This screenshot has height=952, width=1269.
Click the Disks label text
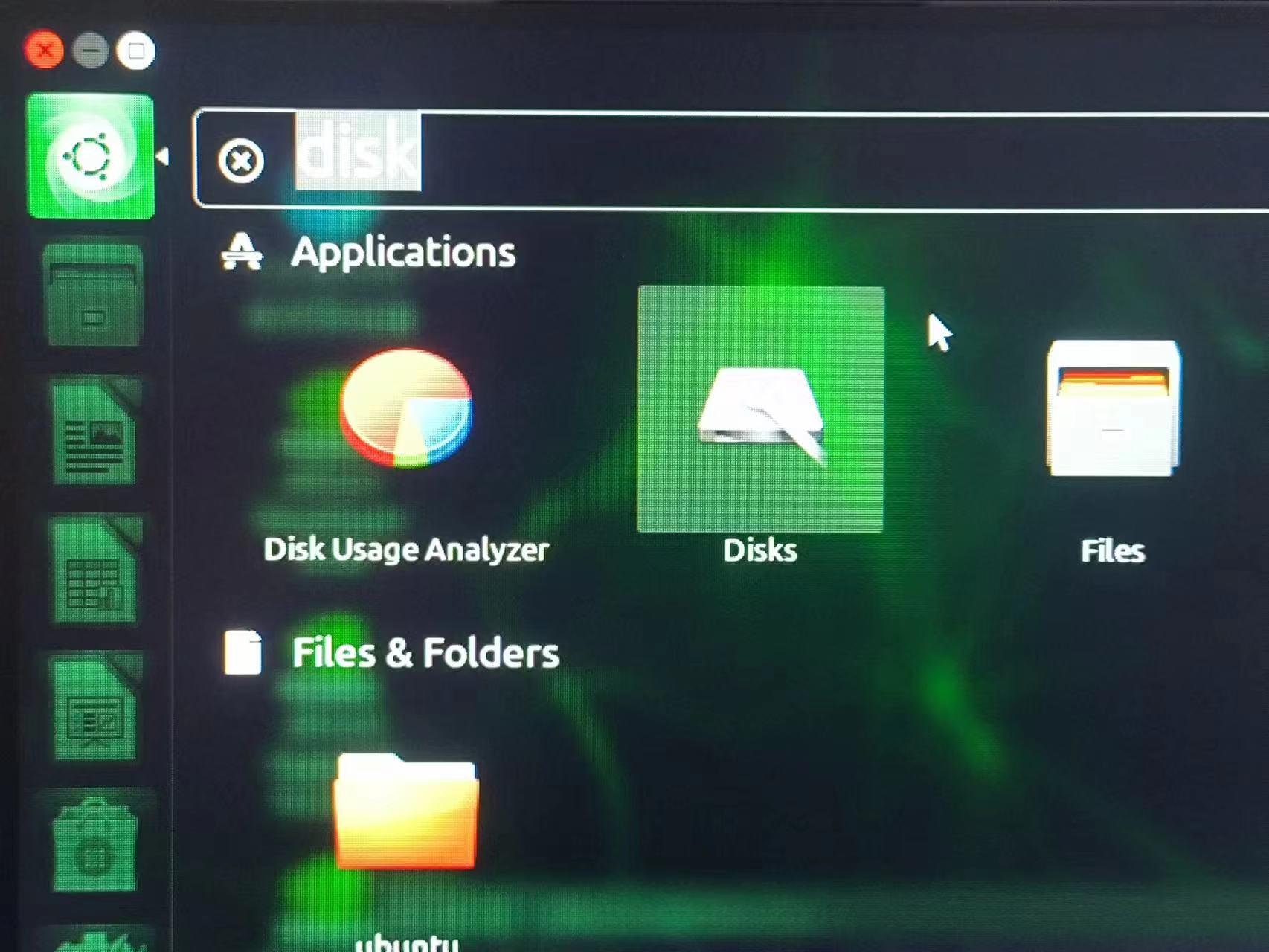[x=760, y=550]
